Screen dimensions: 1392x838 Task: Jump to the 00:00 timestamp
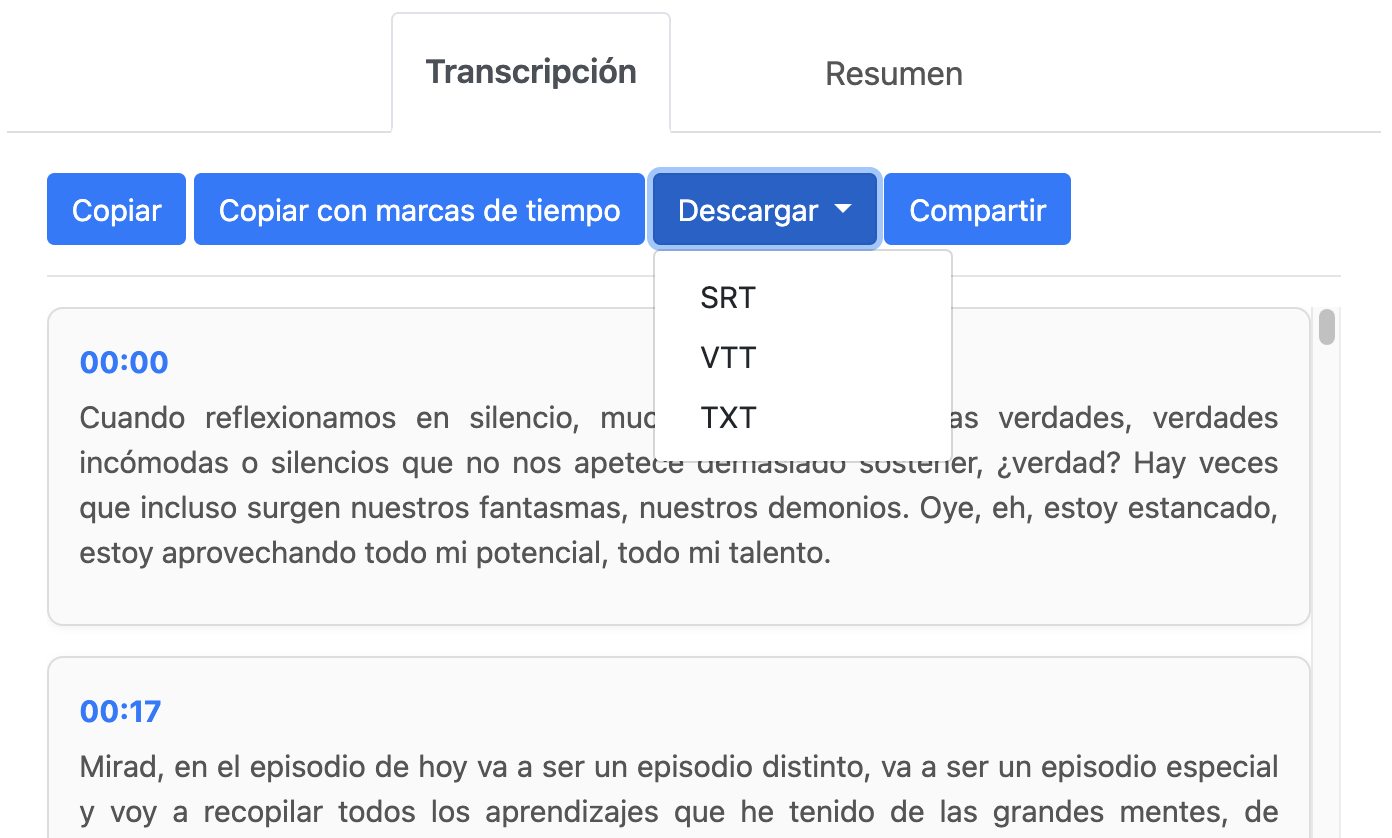pos(124,362)
